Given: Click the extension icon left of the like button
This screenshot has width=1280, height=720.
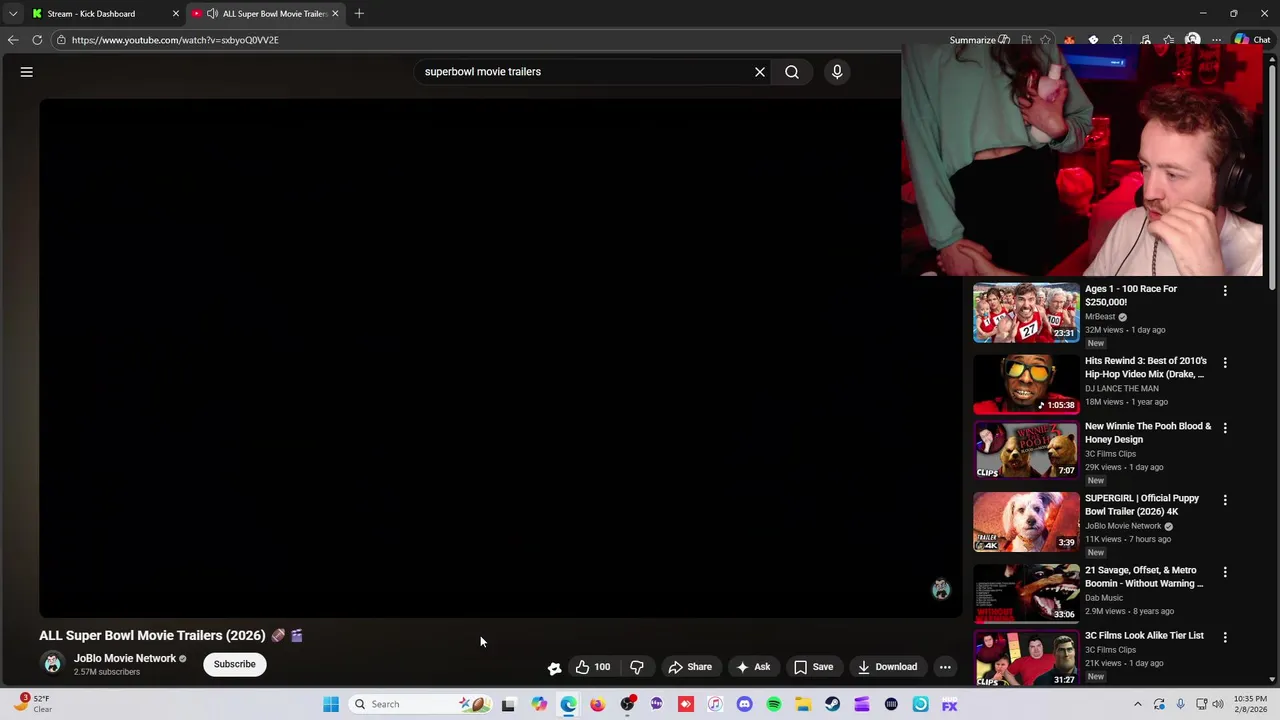Looking at the screenshot, I should pyautogui.click(x=554, y=668).
